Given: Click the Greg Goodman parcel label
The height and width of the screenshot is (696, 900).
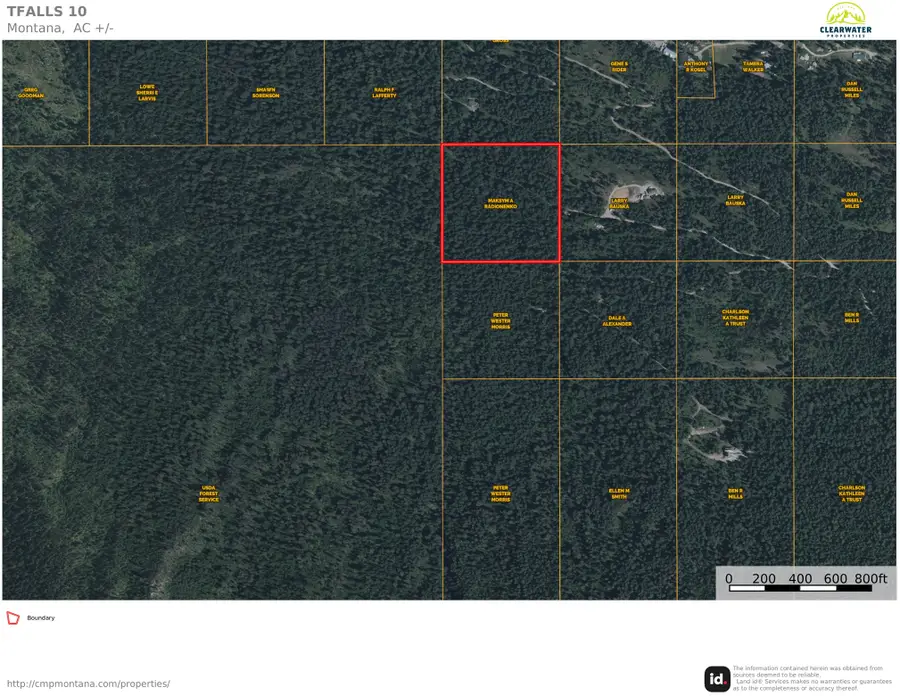Looking at the screenshot, I should [x=31, y=93].
